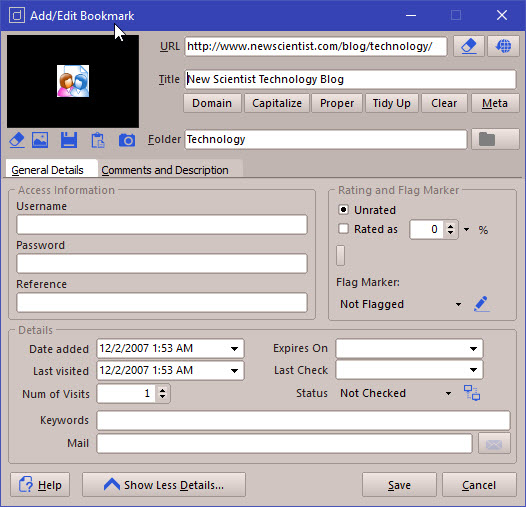This screenshot has width=526, height=507.
Task: Switch to Comments and Description tab
Action: click(x=165, y=170)
